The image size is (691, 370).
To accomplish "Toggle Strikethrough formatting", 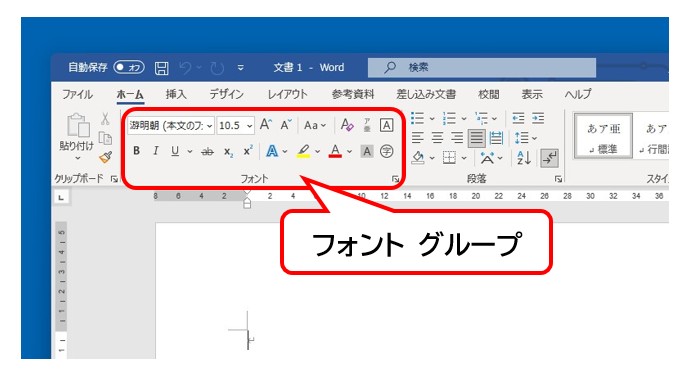I will pyautogui.click(x=207, y=152).
